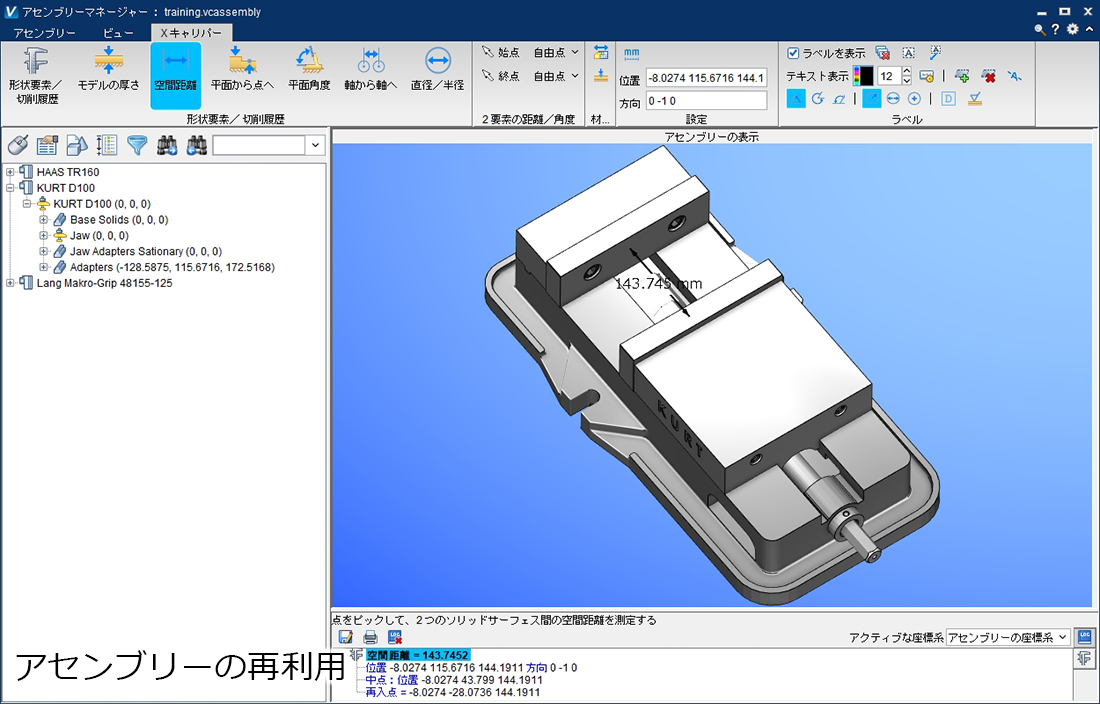Click the first binoculars search icon
The image size is (1100, 704).
click(x=166, y=145)
